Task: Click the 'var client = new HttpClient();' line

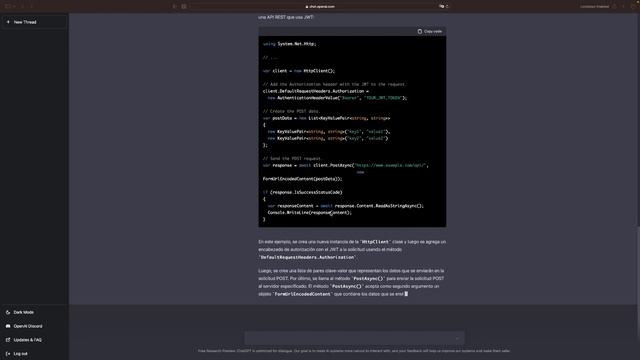Action: 299,71
